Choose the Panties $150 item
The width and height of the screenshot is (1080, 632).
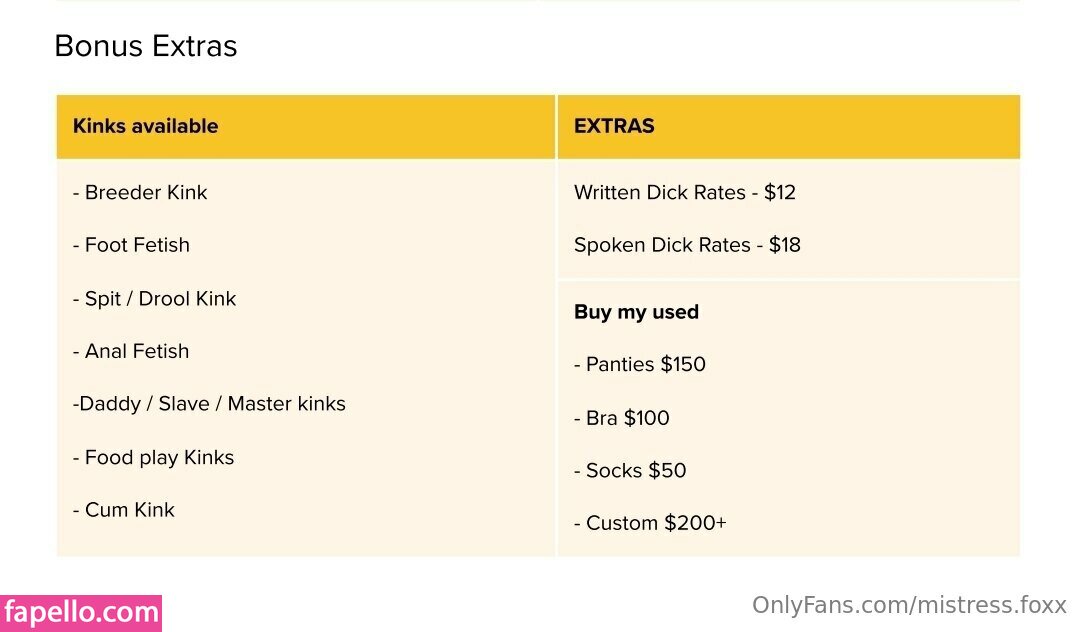[x=640, y=364]
